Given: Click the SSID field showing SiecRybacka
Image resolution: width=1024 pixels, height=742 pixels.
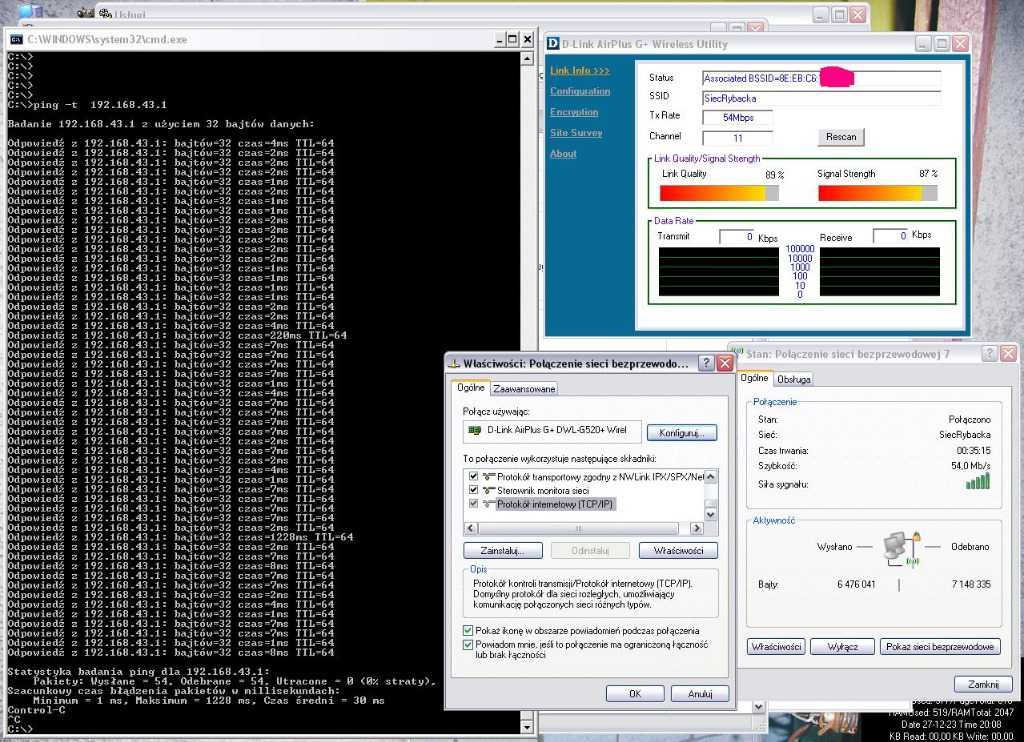Looking at the screenshot, I should coord(821,99).
